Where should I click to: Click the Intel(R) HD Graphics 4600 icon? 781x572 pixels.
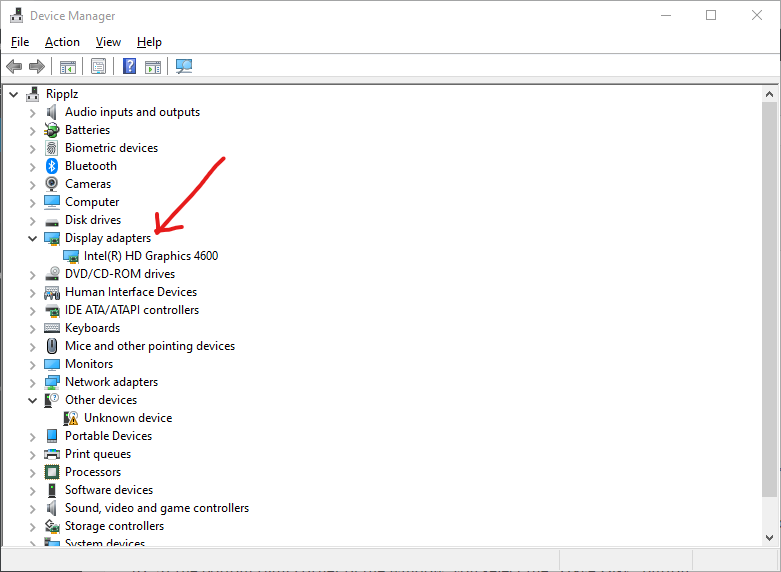click(x=71, y=256)
